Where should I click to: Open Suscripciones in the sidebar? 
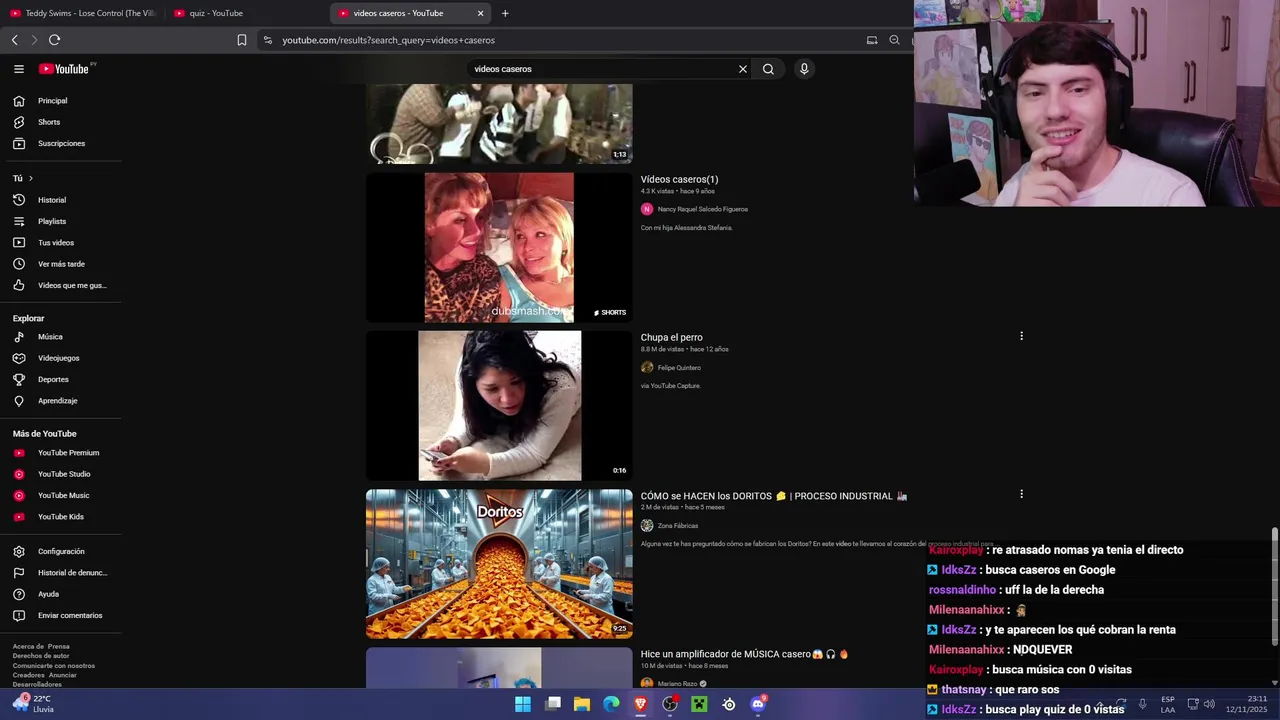(x=62, y=143)
